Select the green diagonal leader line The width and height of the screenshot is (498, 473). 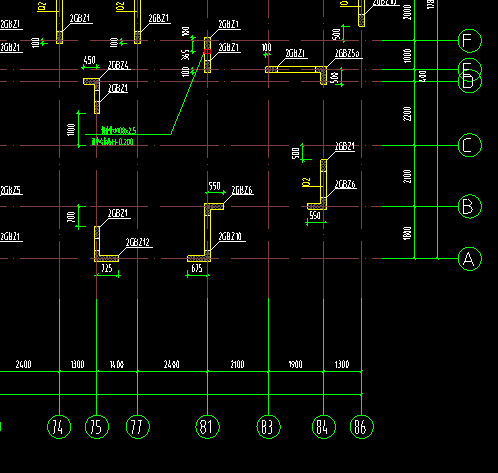187,93
